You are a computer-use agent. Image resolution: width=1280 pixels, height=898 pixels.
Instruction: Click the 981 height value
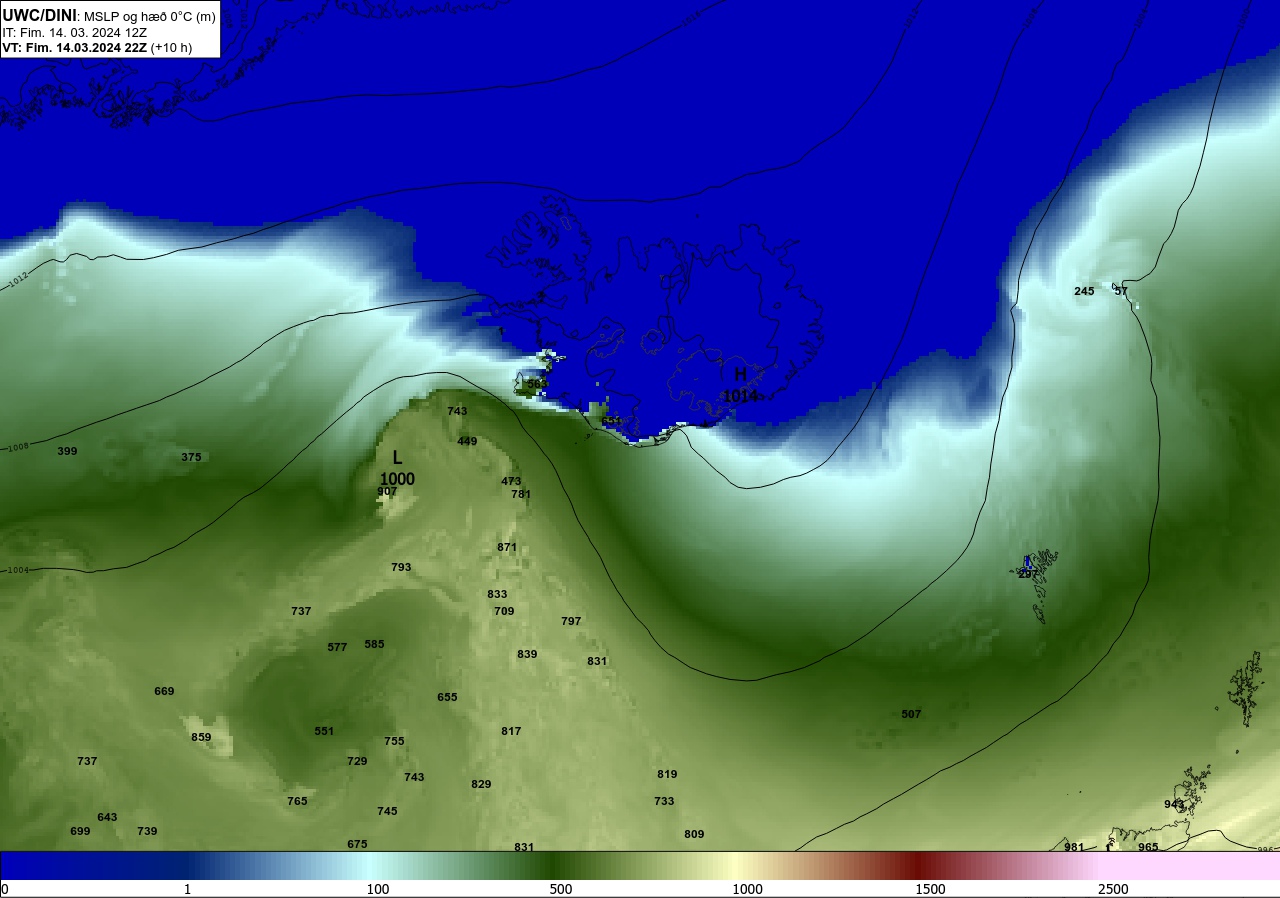pyautogui.click(x=1074, y=847)
